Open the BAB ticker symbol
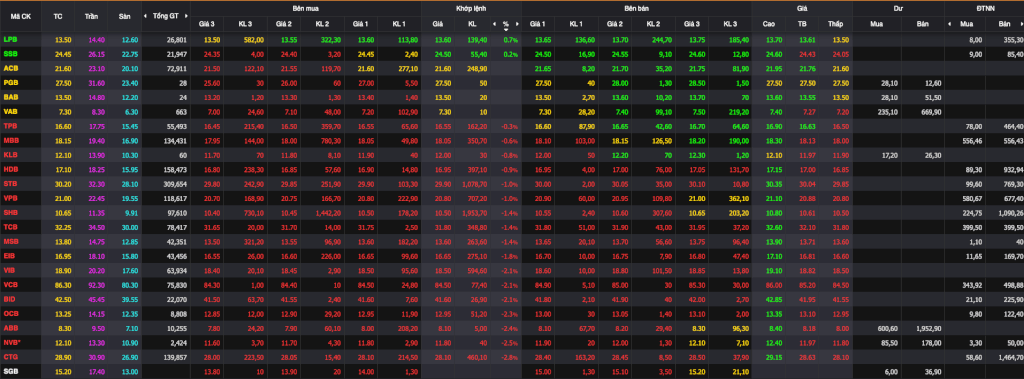The image size is (1024, 379). tap(10, 97)
